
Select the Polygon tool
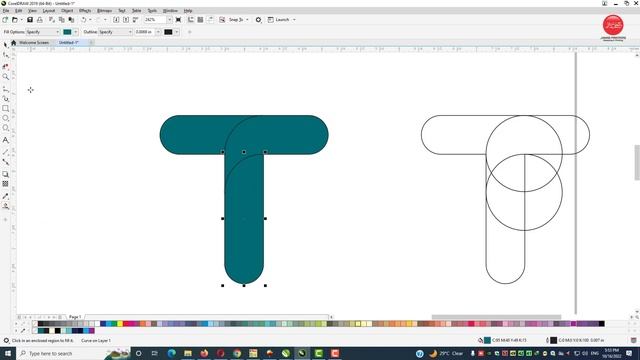click(x=5, y=128)
